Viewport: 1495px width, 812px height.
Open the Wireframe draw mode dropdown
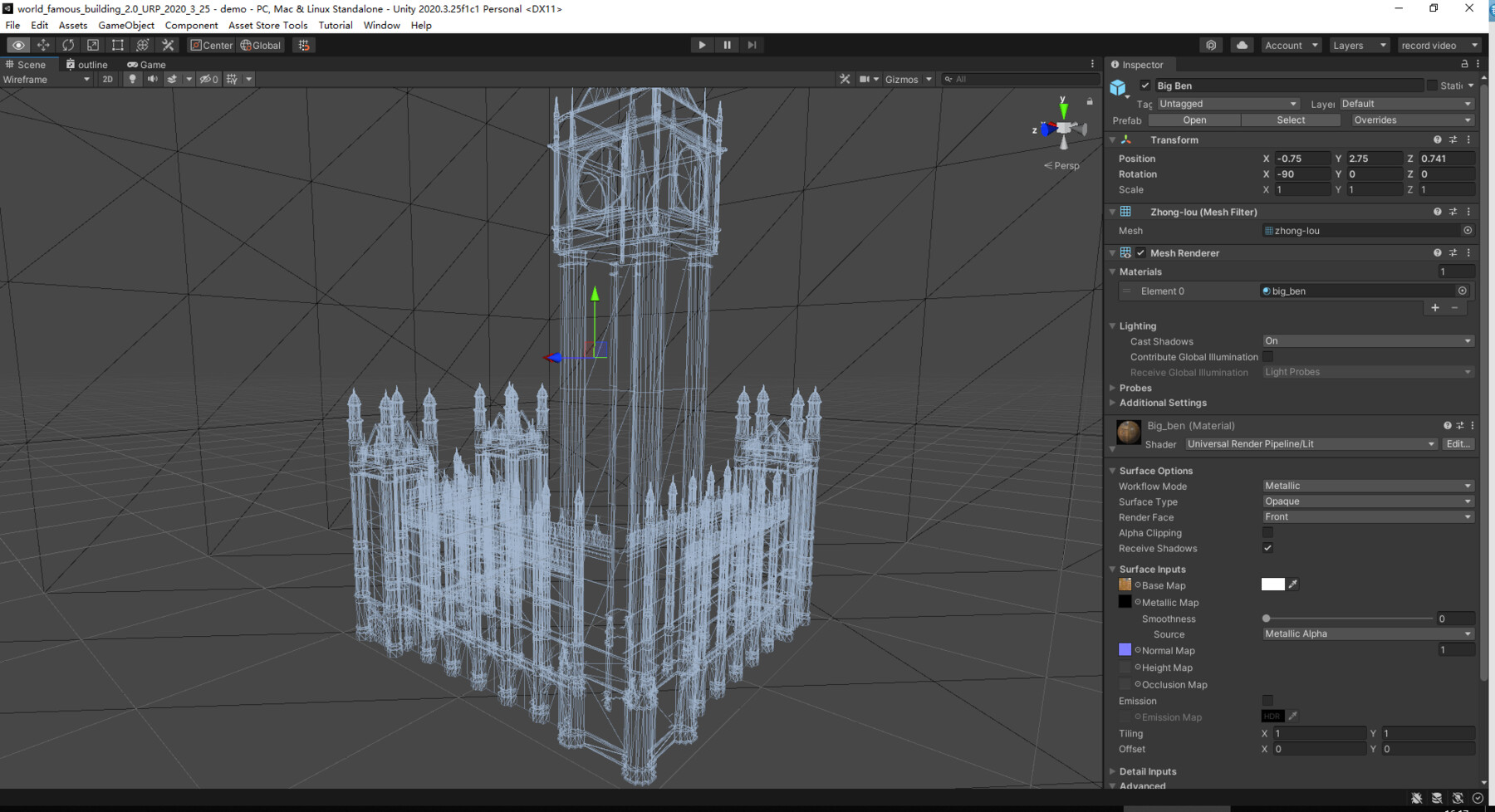pos(46,79)
